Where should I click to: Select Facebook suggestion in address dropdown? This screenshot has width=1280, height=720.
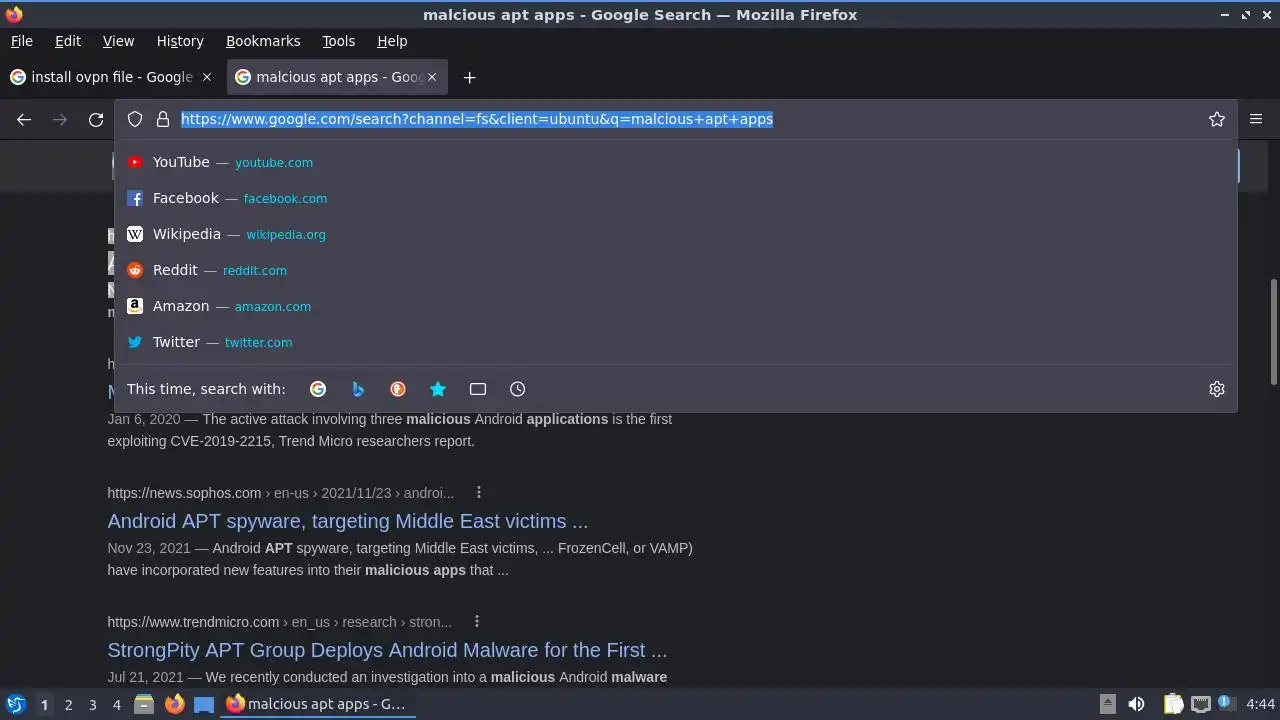[676, 198]
